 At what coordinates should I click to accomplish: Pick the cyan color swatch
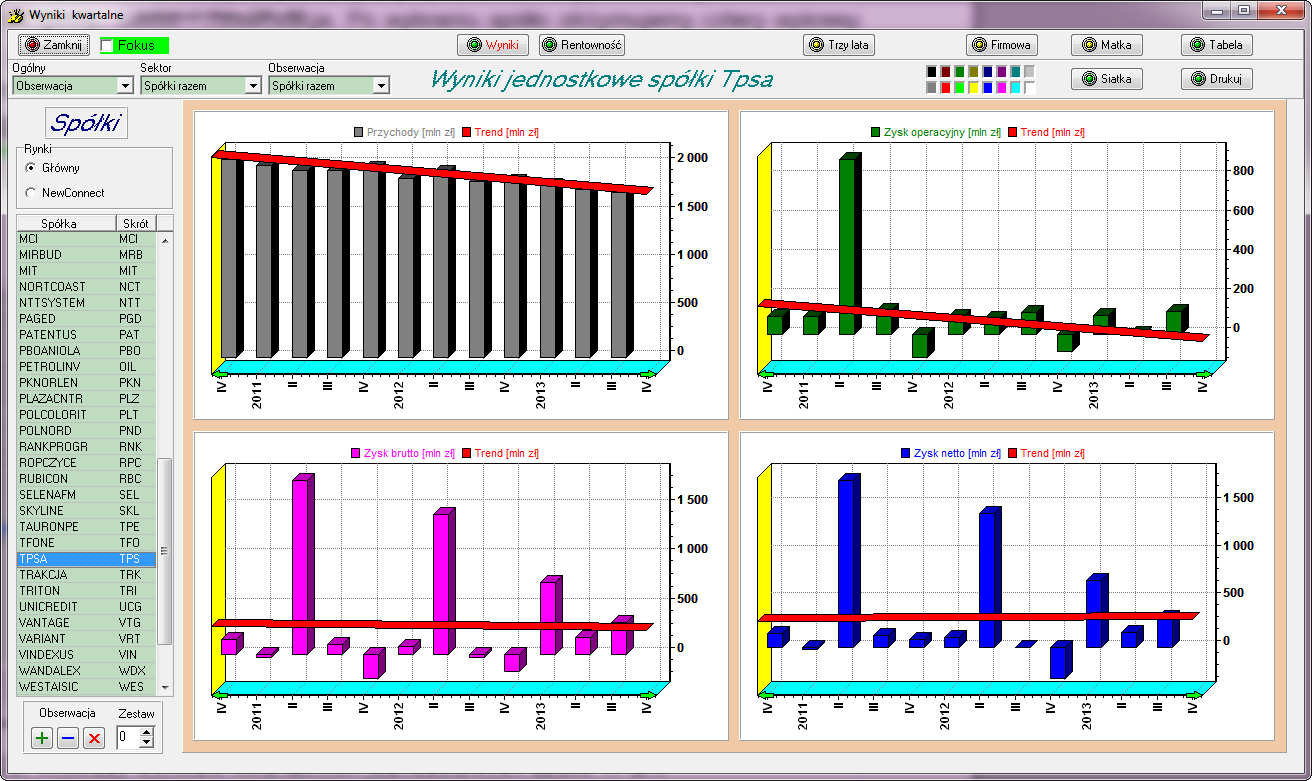[x=1016, y=88]
